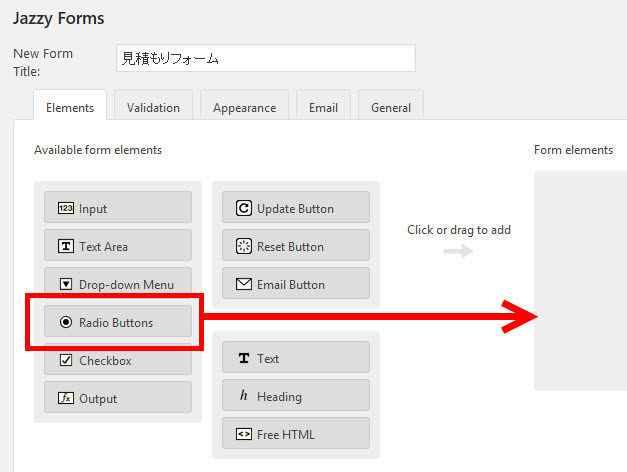Add a Reset Button element
Image resolution: width=627 pixels, height=472 pixels.
(x=296, y=245)
